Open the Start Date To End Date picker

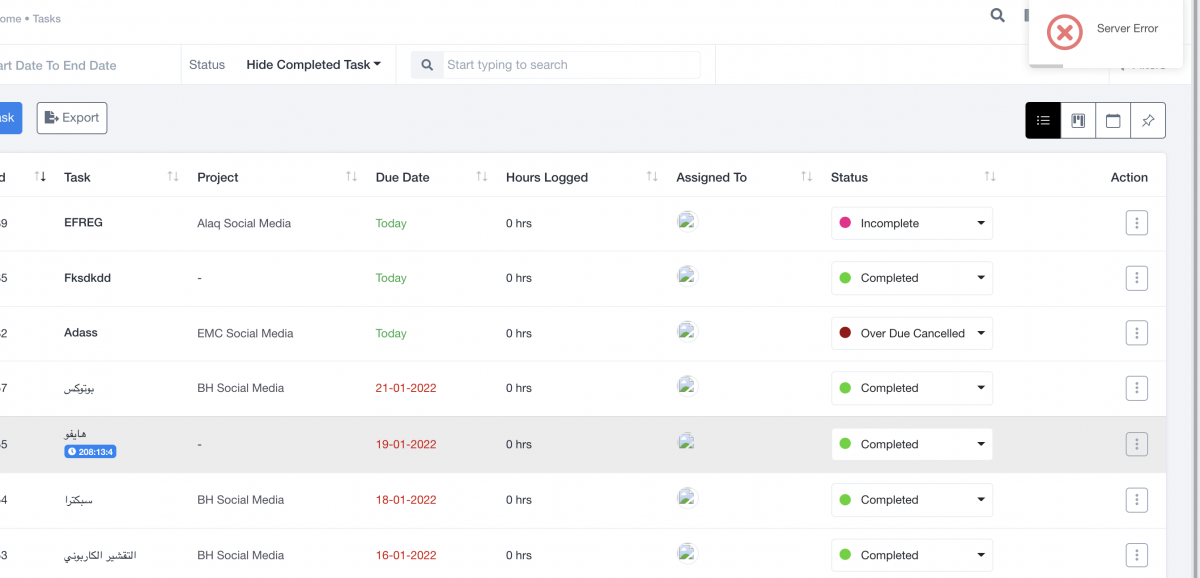[x=60, y=66]
